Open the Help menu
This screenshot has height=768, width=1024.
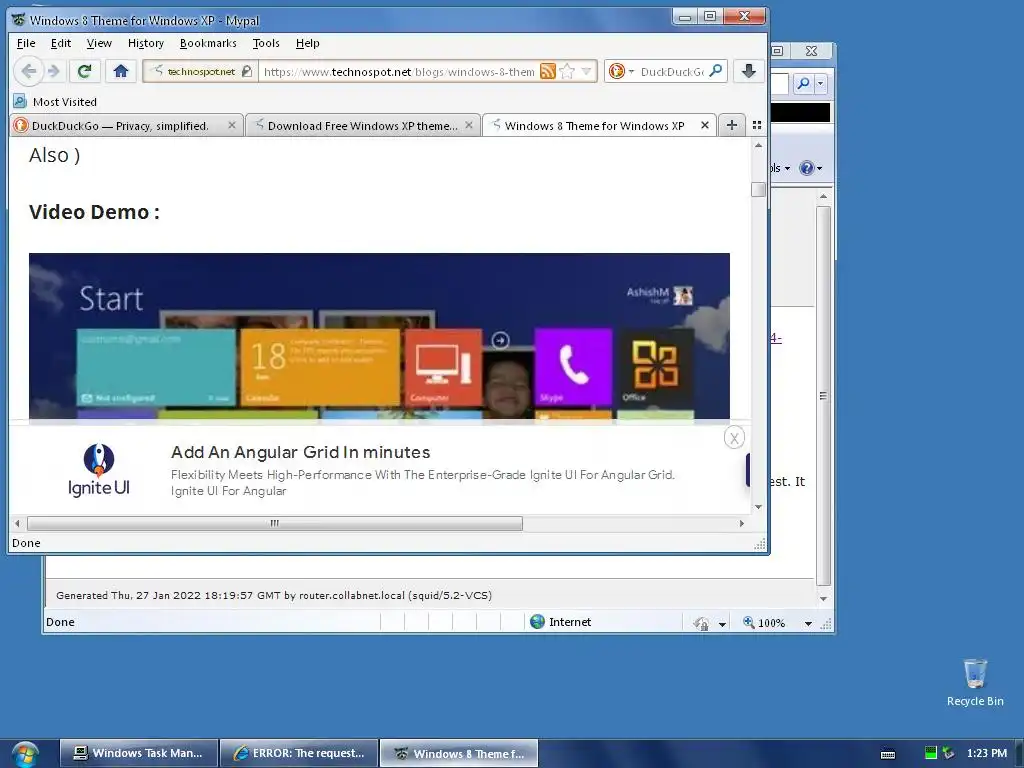click(308, 43)
